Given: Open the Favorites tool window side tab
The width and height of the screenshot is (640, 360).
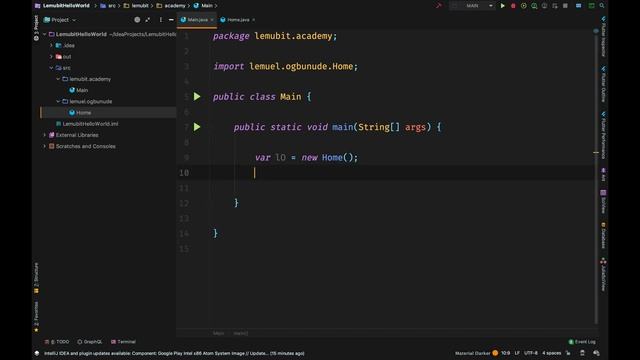Looking at the screenshot, I should [36, 317].
